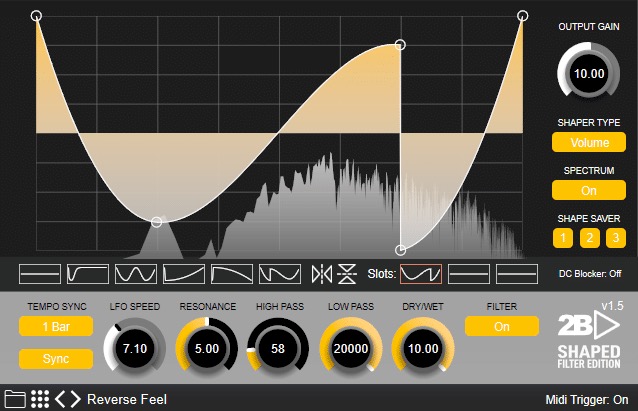Click the Low Pass knob
Screen dimensions: 638x411
pyautogui.click(x=351, y=348)
